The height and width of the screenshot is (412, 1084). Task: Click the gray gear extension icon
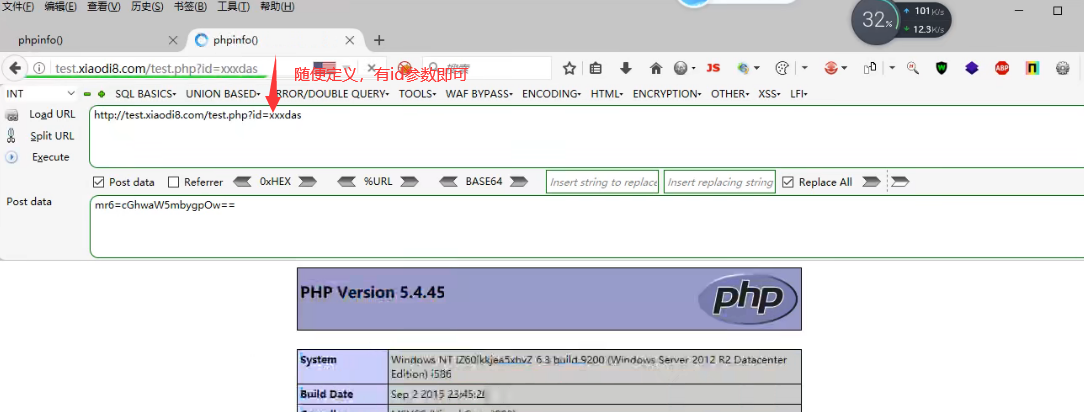click(1063, 68)
